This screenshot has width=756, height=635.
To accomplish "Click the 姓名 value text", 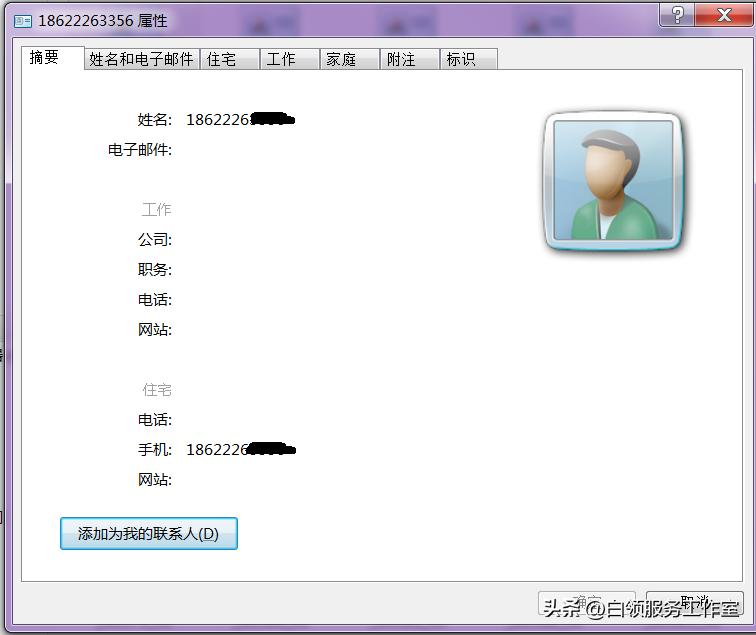I will click(240, 119).
